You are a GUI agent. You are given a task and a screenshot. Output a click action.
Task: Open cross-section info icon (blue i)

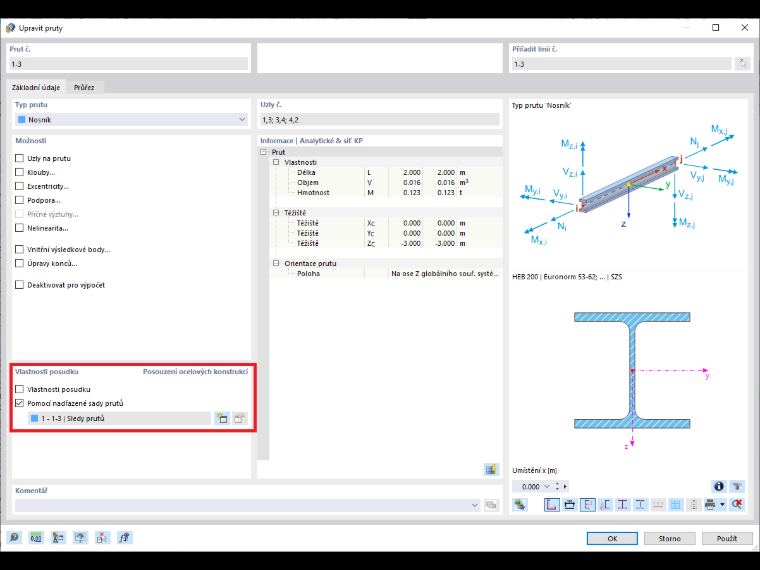point(719,486)
